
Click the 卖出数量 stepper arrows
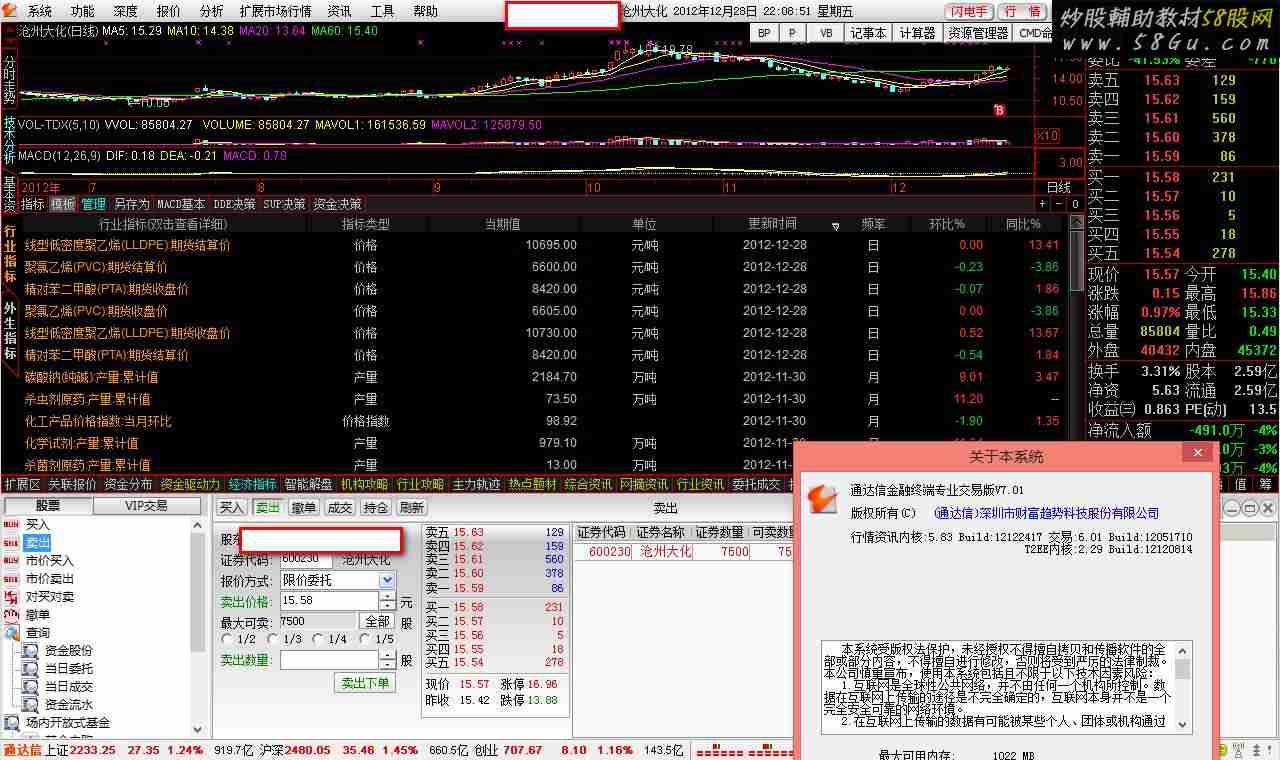pyautogui.click(x=387, y=660)
